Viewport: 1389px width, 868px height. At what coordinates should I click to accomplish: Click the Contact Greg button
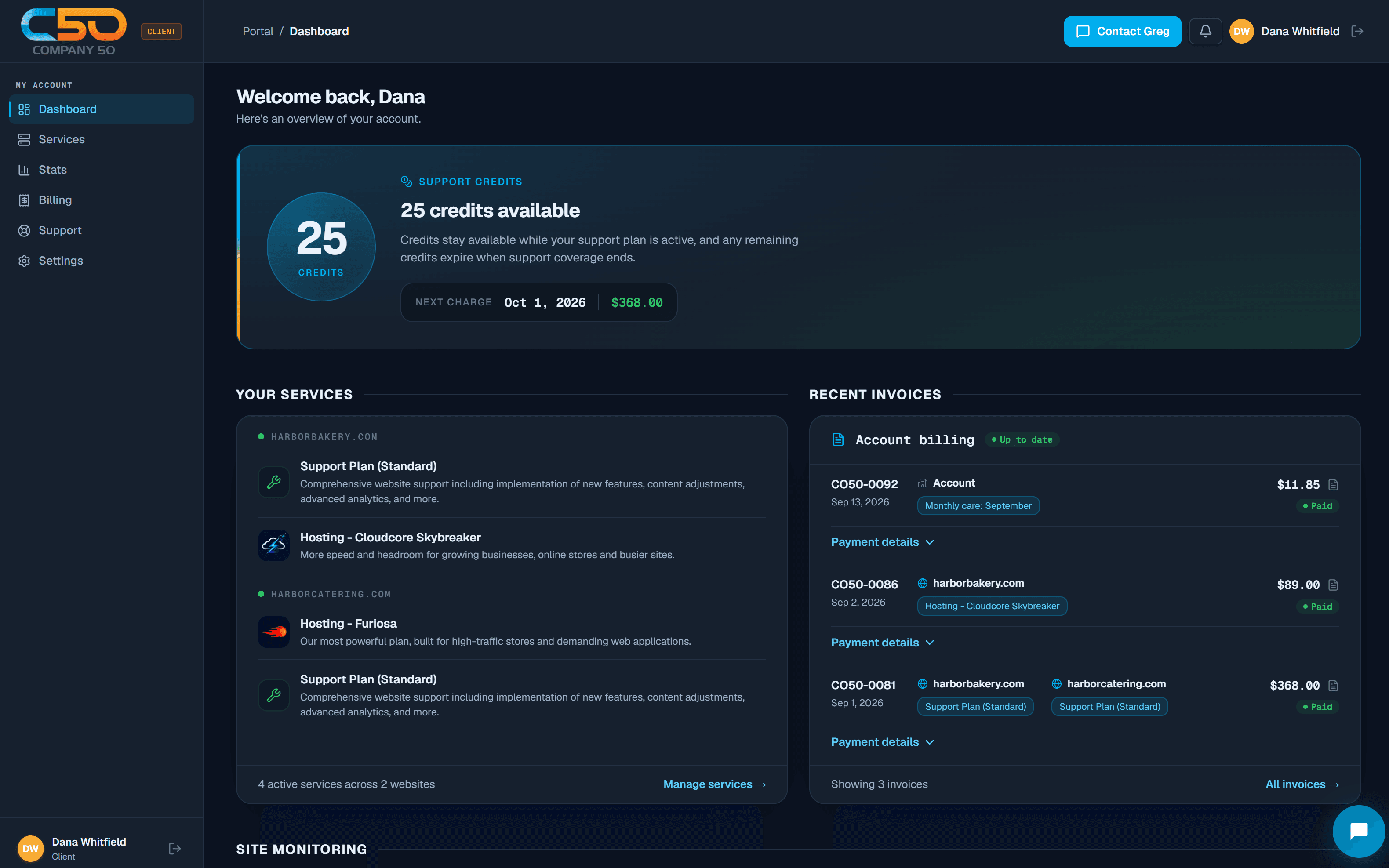pos(1122,31)
